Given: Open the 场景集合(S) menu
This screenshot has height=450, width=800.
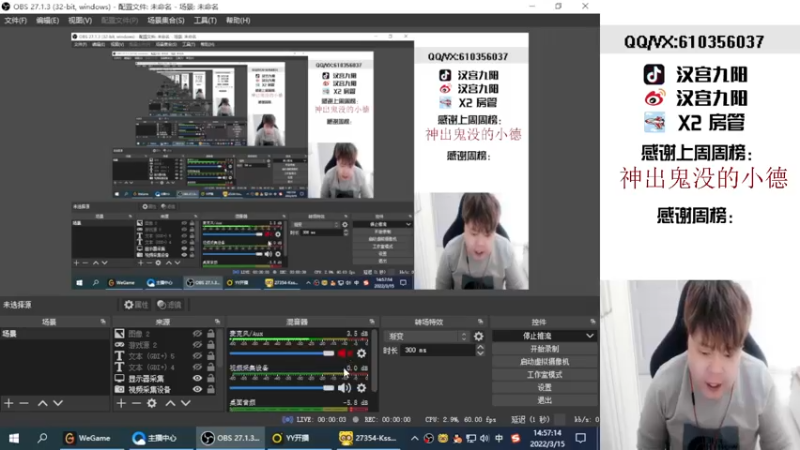Looking at the screenshot, I should [166, 20].
